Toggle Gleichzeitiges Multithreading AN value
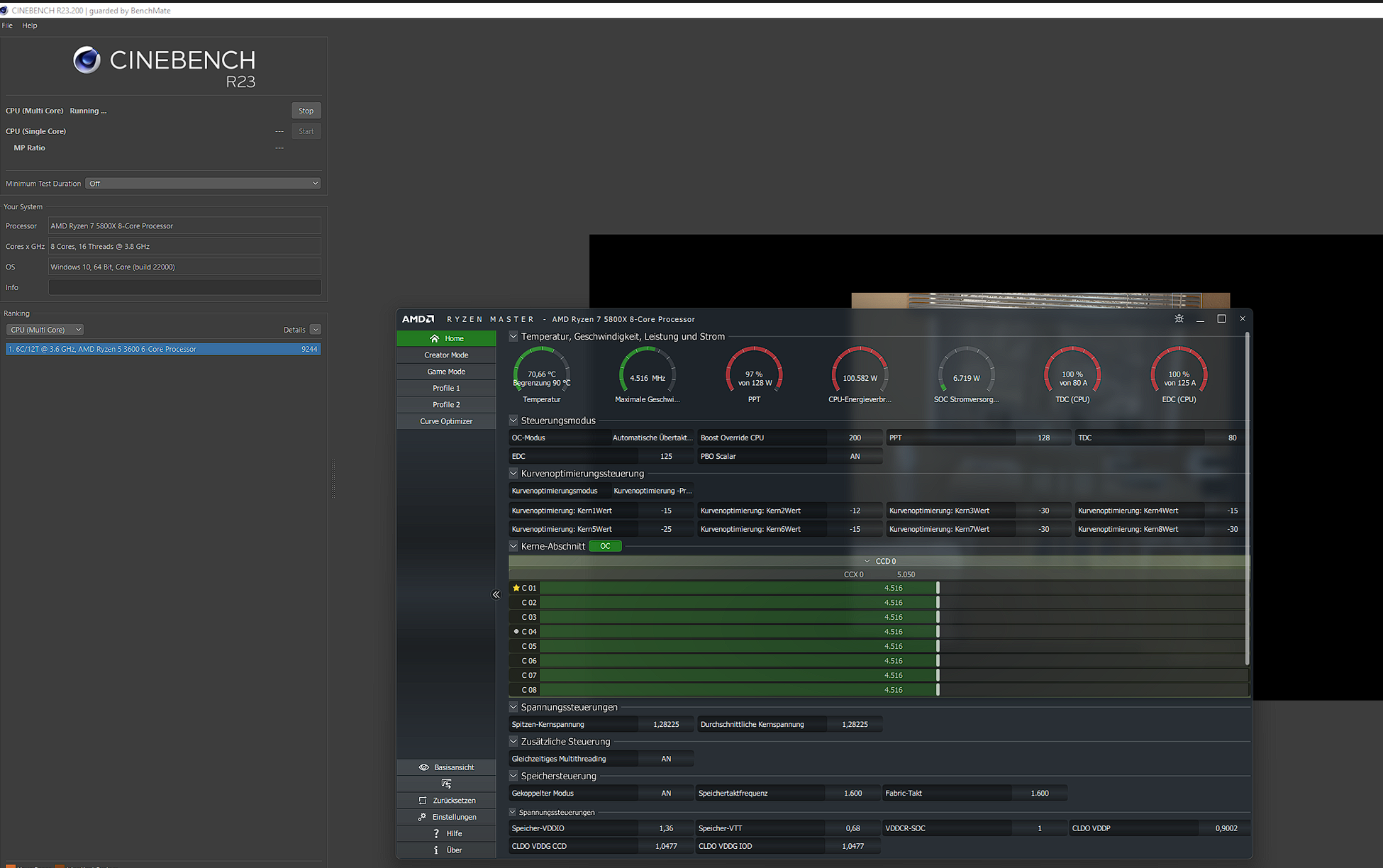1383x868 pixels. pos(665,759)
